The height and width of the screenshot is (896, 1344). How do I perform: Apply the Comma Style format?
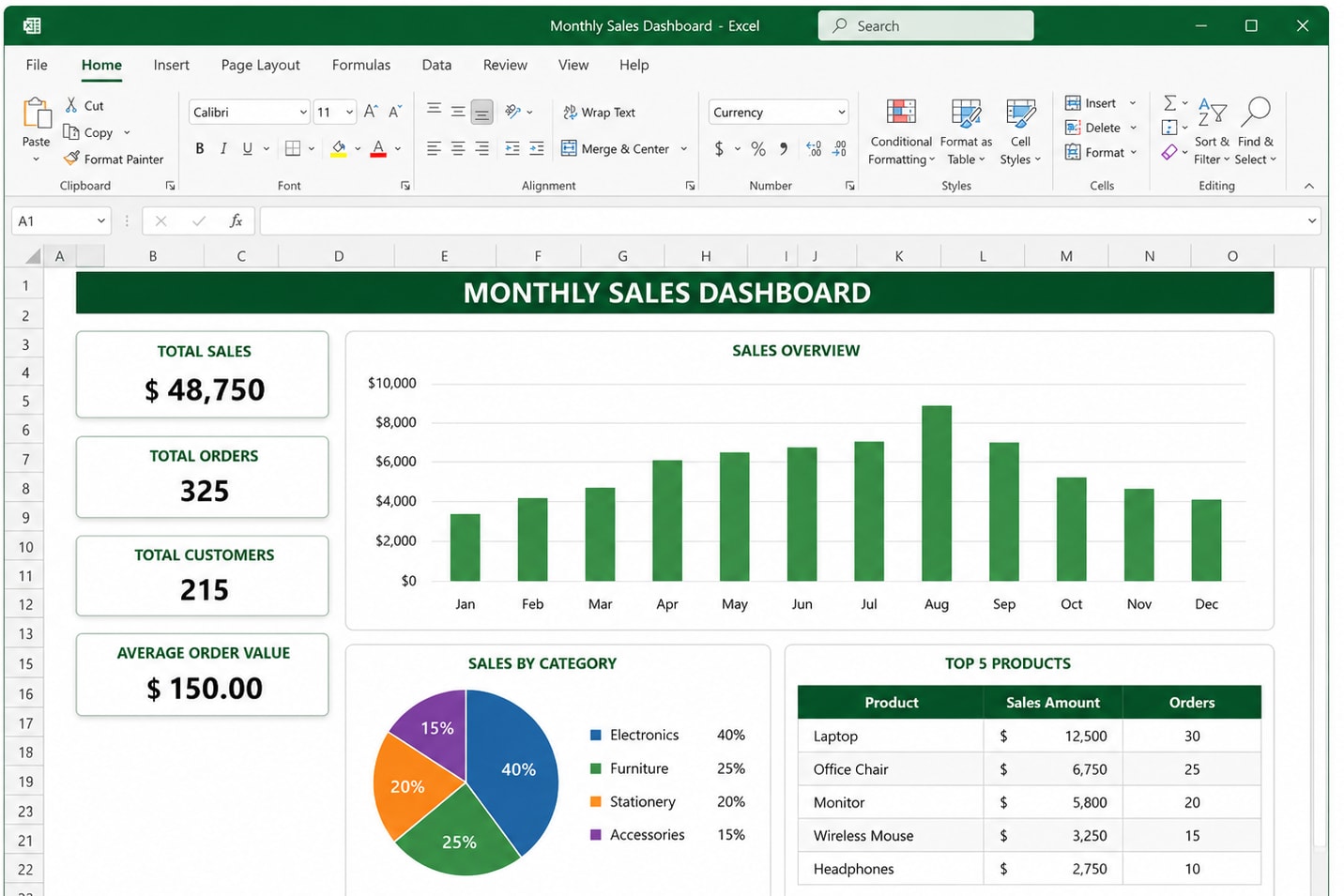pos(784,148)
